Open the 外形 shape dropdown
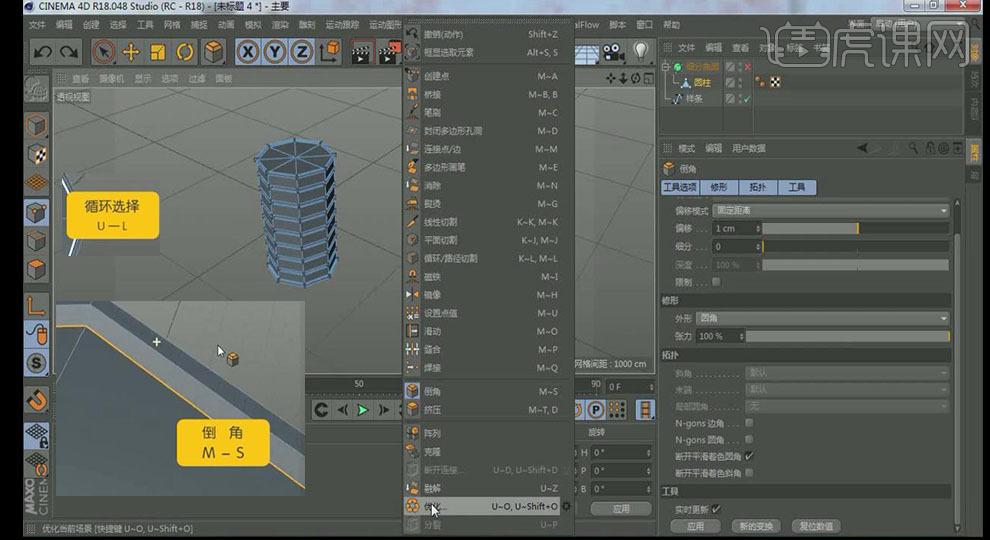This screenshot has height=540, width=990. [823, 318]
